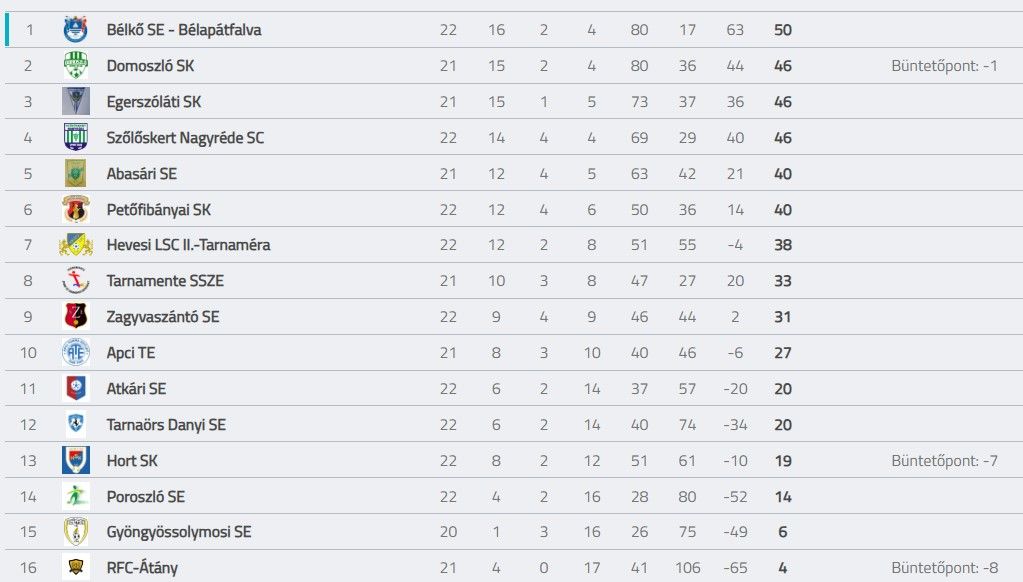Click the Bélkő SE club crest icon
This screenshot has height=582, width=1023.
[76, 30]
